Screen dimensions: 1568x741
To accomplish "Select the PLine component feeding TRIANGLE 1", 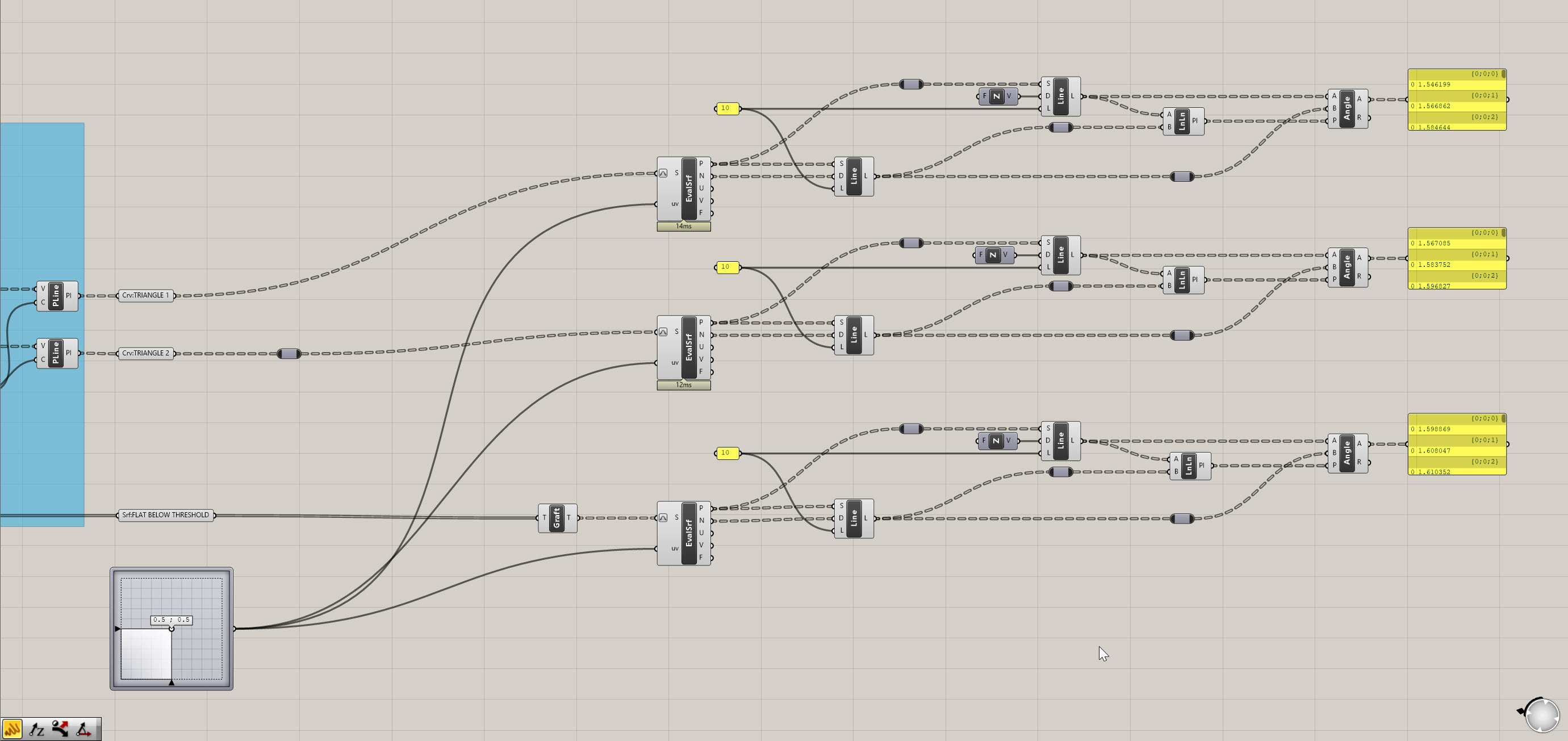I will [56, 296].
